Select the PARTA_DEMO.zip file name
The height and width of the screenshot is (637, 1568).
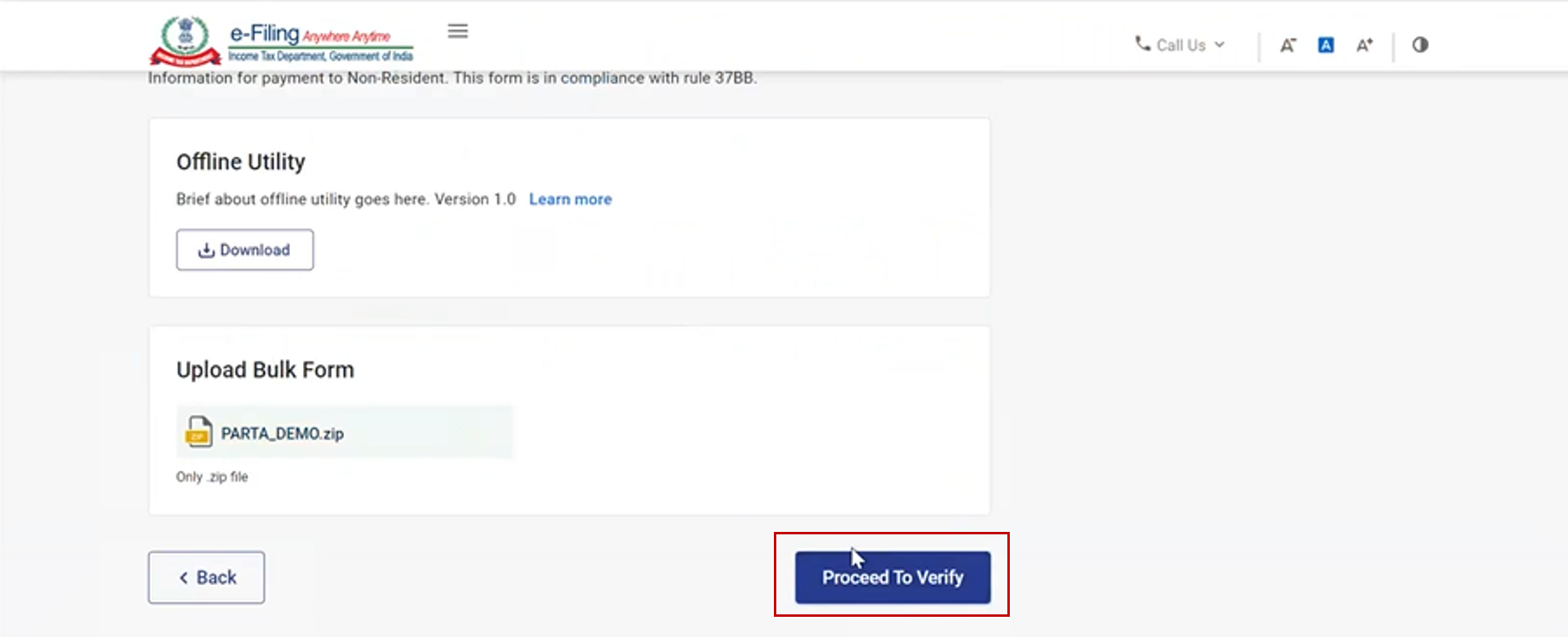click(x=282, y=434)
